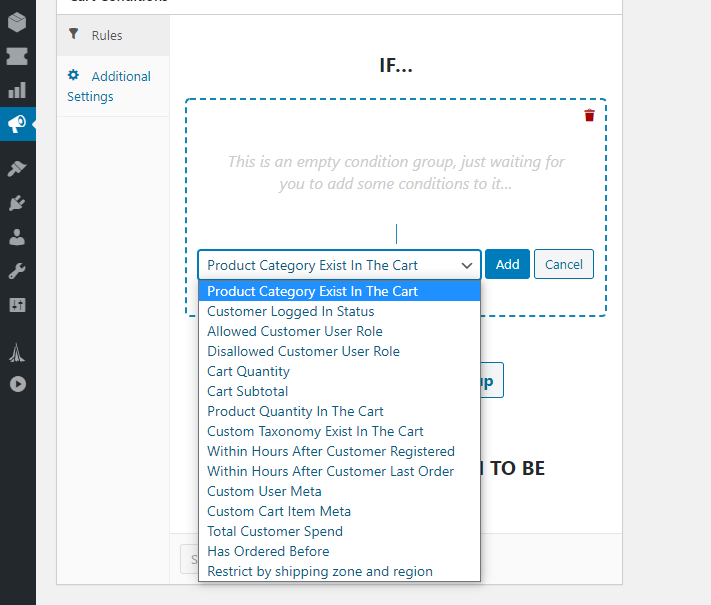Delete condition group with red trash icon
Screen dimensions: 711x605
point(589,116)
